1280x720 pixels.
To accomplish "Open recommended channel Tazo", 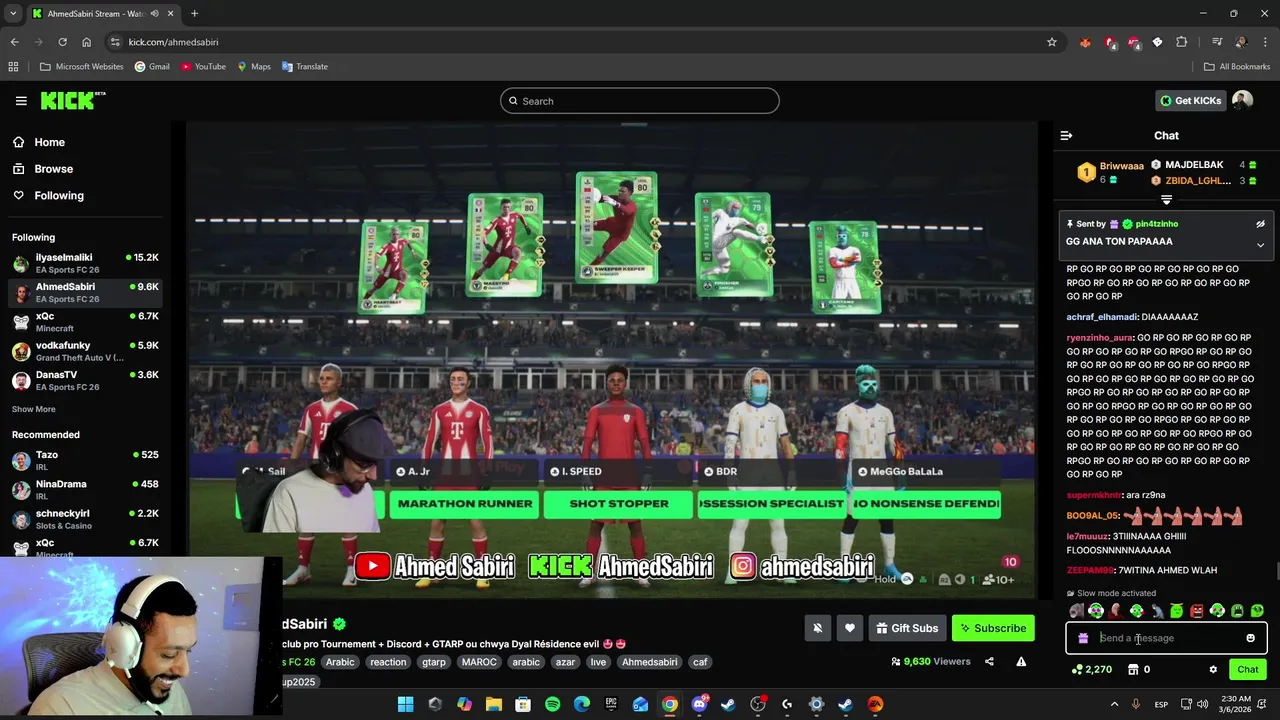I will coord(85,460).
